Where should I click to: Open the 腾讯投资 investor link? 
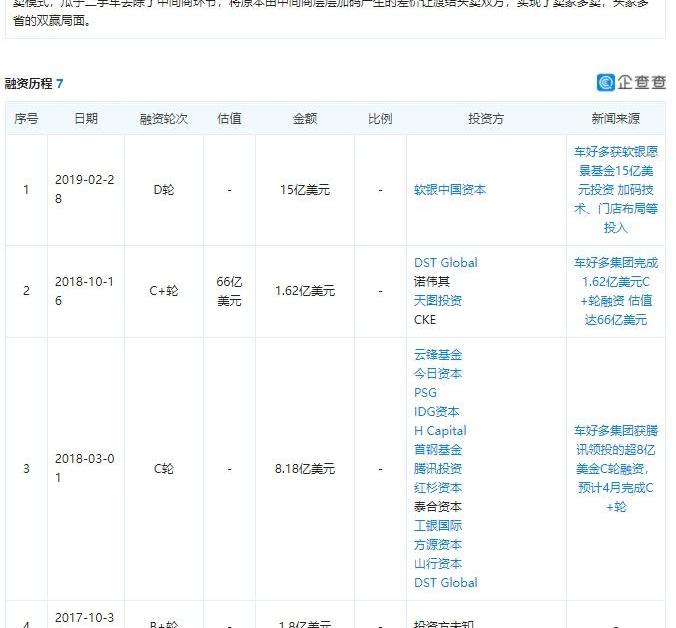[x=438, y=469]
